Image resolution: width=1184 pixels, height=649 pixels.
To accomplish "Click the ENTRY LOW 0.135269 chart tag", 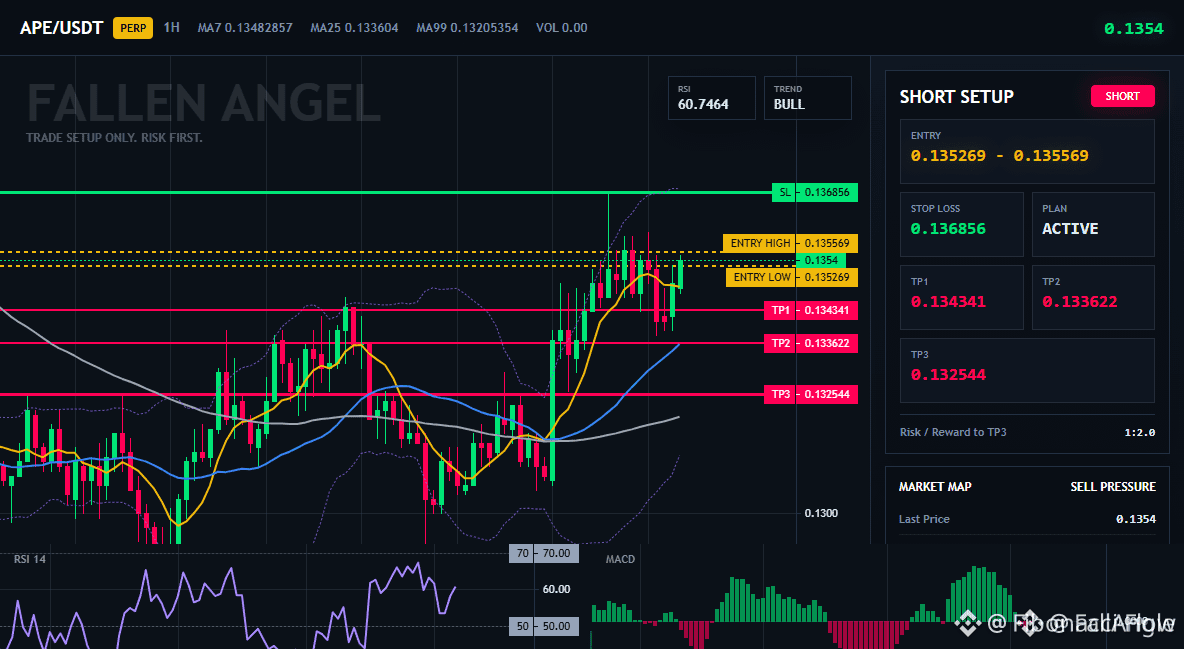I will click(x=791, y=277).
